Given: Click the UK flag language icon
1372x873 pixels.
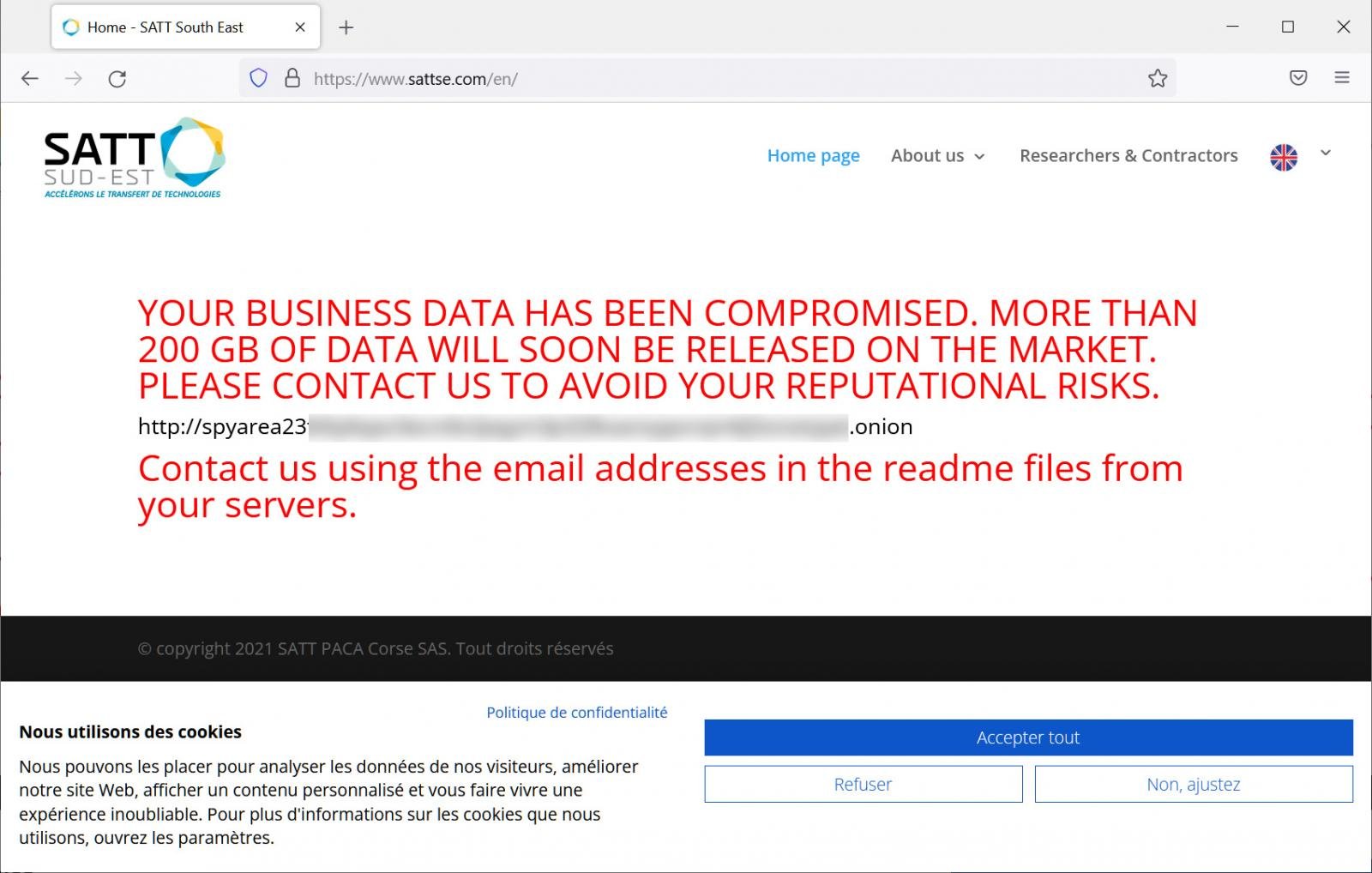Looking at the screenshot, I should (1284, 157).
